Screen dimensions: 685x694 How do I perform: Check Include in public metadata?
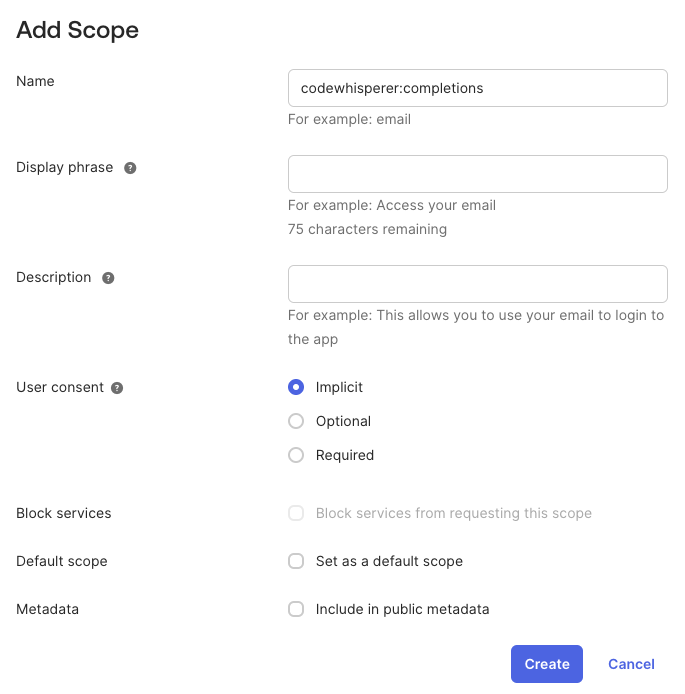296,609
